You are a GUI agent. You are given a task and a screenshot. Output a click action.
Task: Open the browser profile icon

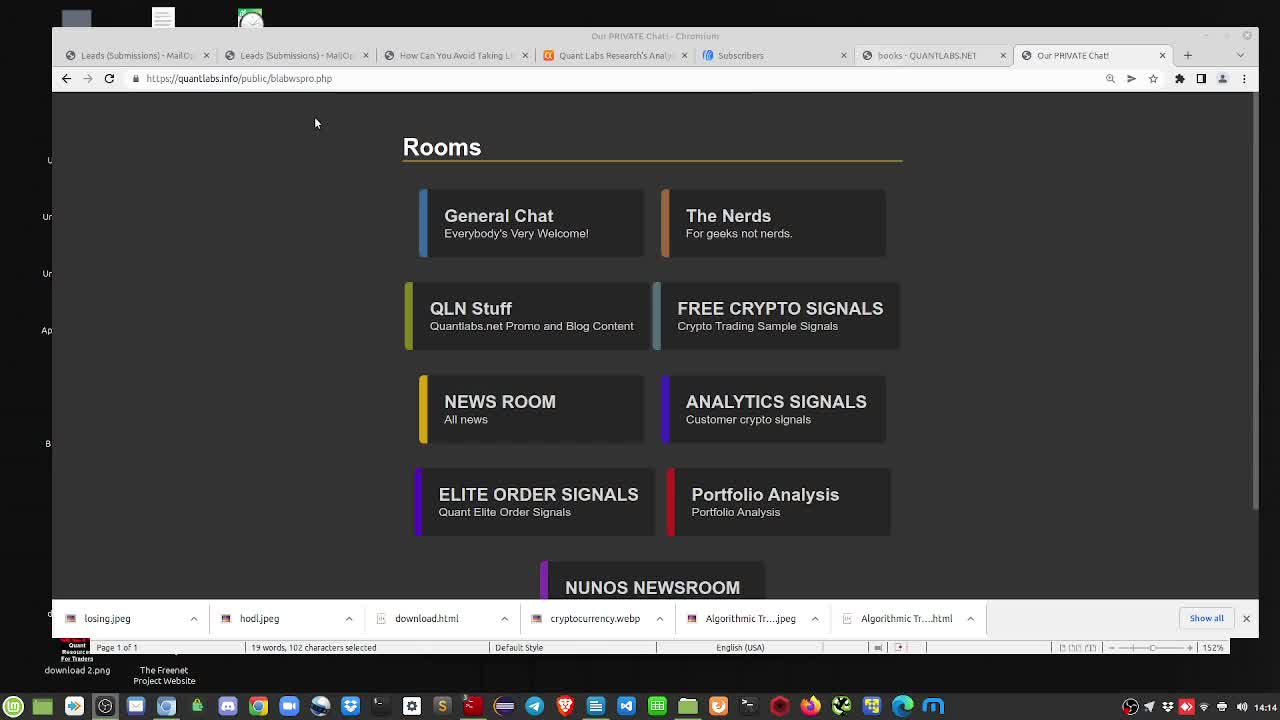pyautogui.click(x=1222, y=78)
